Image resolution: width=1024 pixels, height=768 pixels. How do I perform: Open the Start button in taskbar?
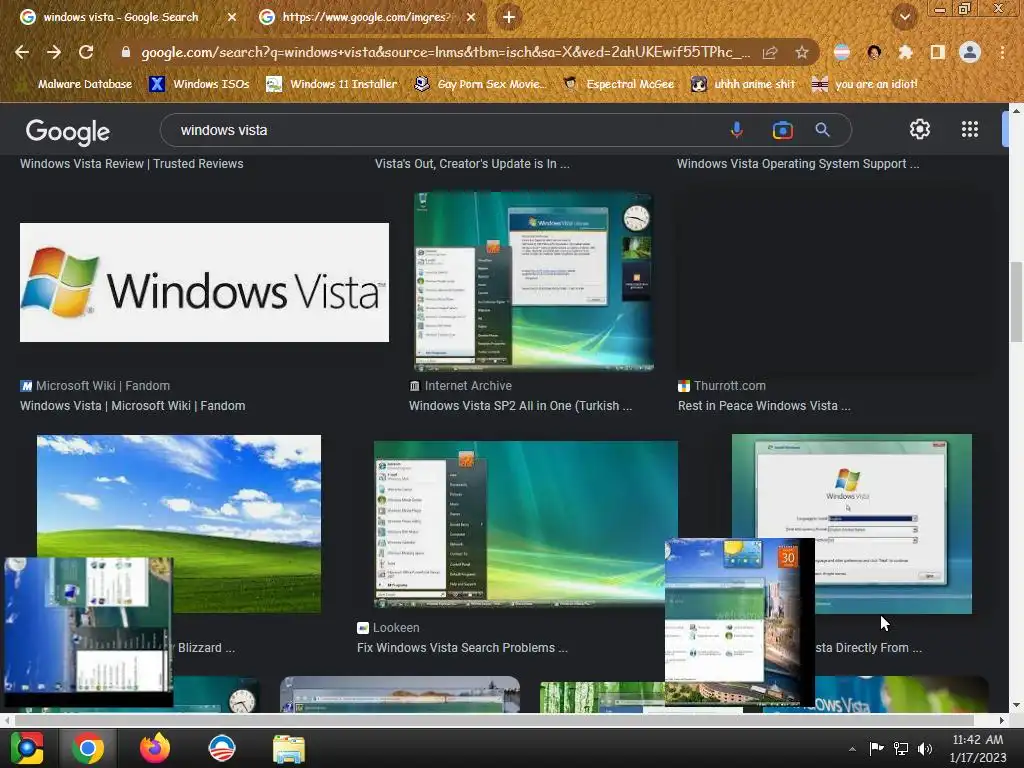27,748
